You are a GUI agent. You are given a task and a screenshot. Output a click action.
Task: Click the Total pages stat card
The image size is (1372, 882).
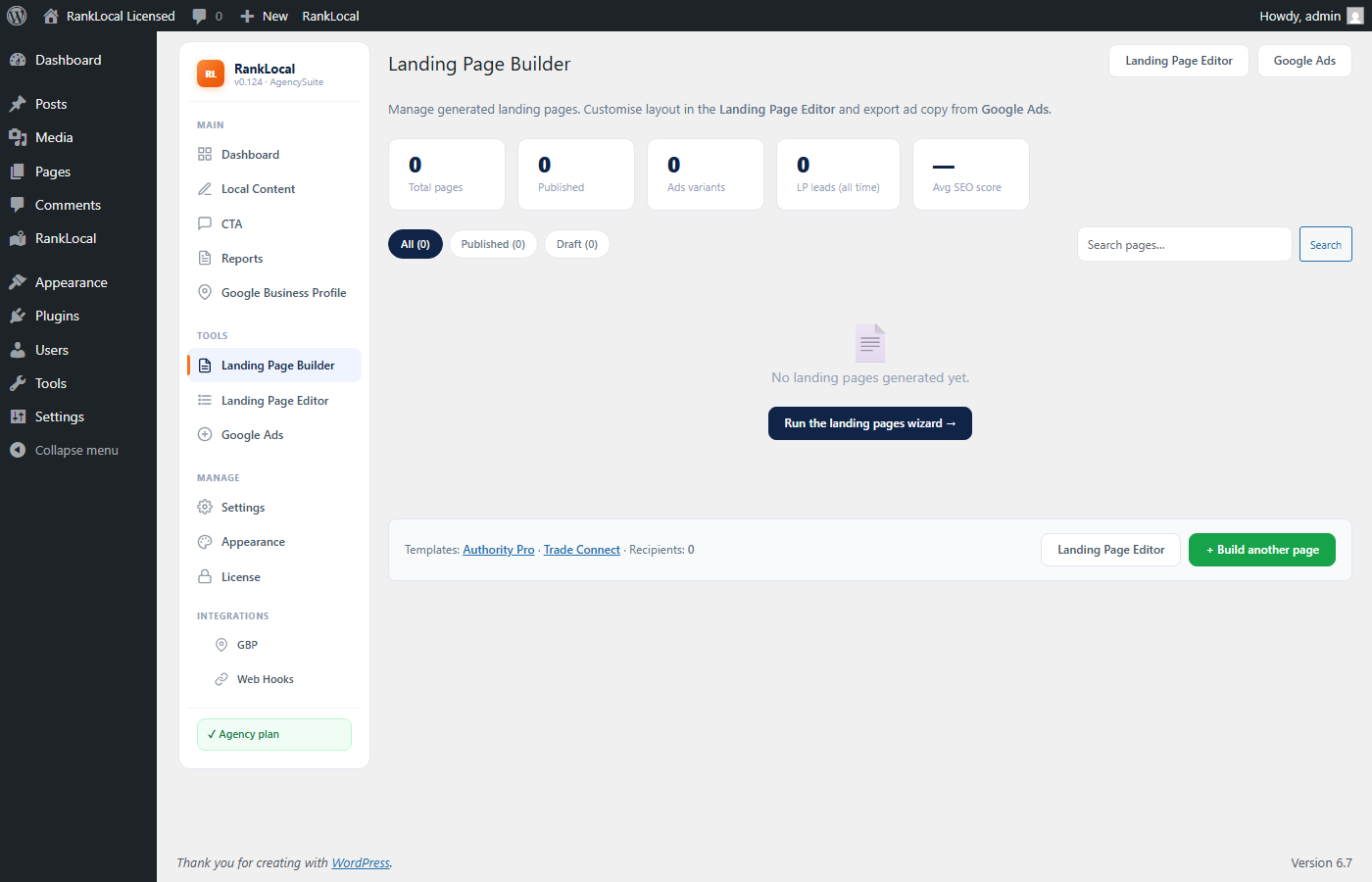click(x=447, y=174)
